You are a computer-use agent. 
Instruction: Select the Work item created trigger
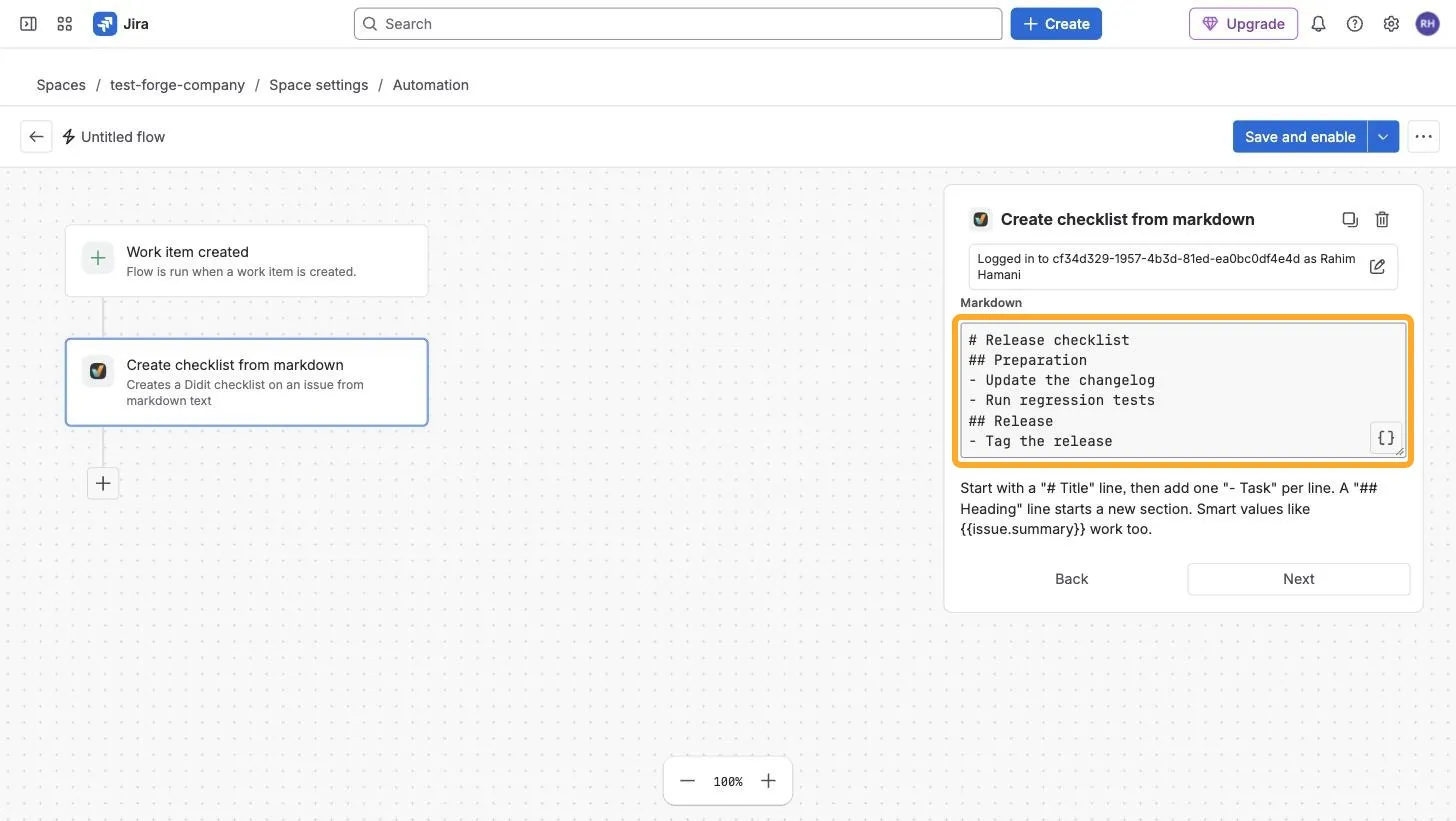pos(247,261)
